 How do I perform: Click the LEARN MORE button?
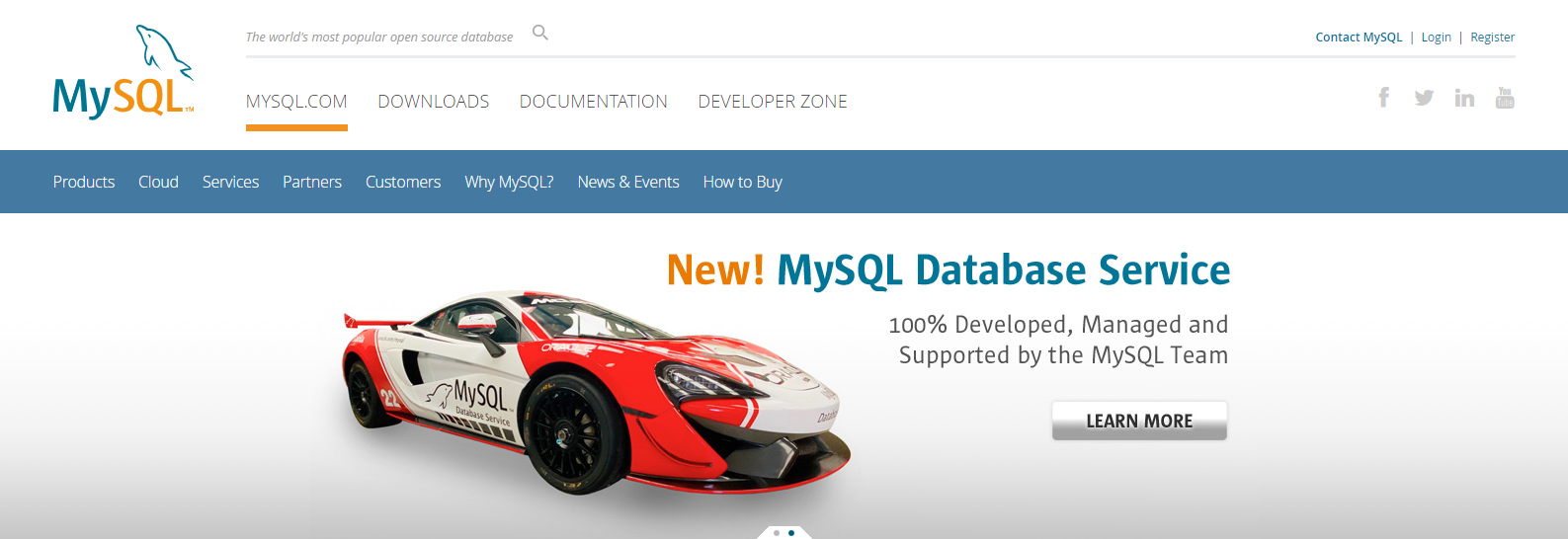[1139, 421]
